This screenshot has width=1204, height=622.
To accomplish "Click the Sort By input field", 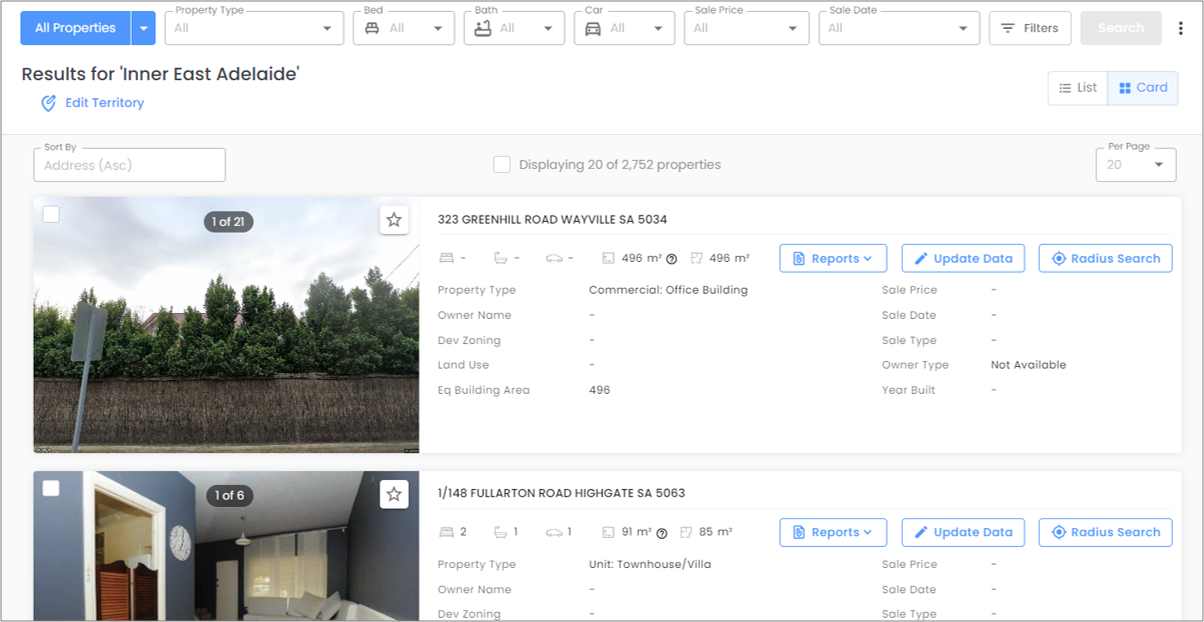I will click(129, 165).
